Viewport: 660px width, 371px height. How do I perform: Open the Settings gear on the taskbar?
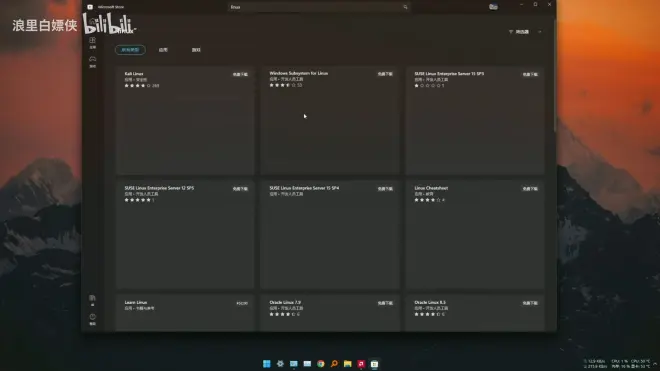tap(280, 364)
